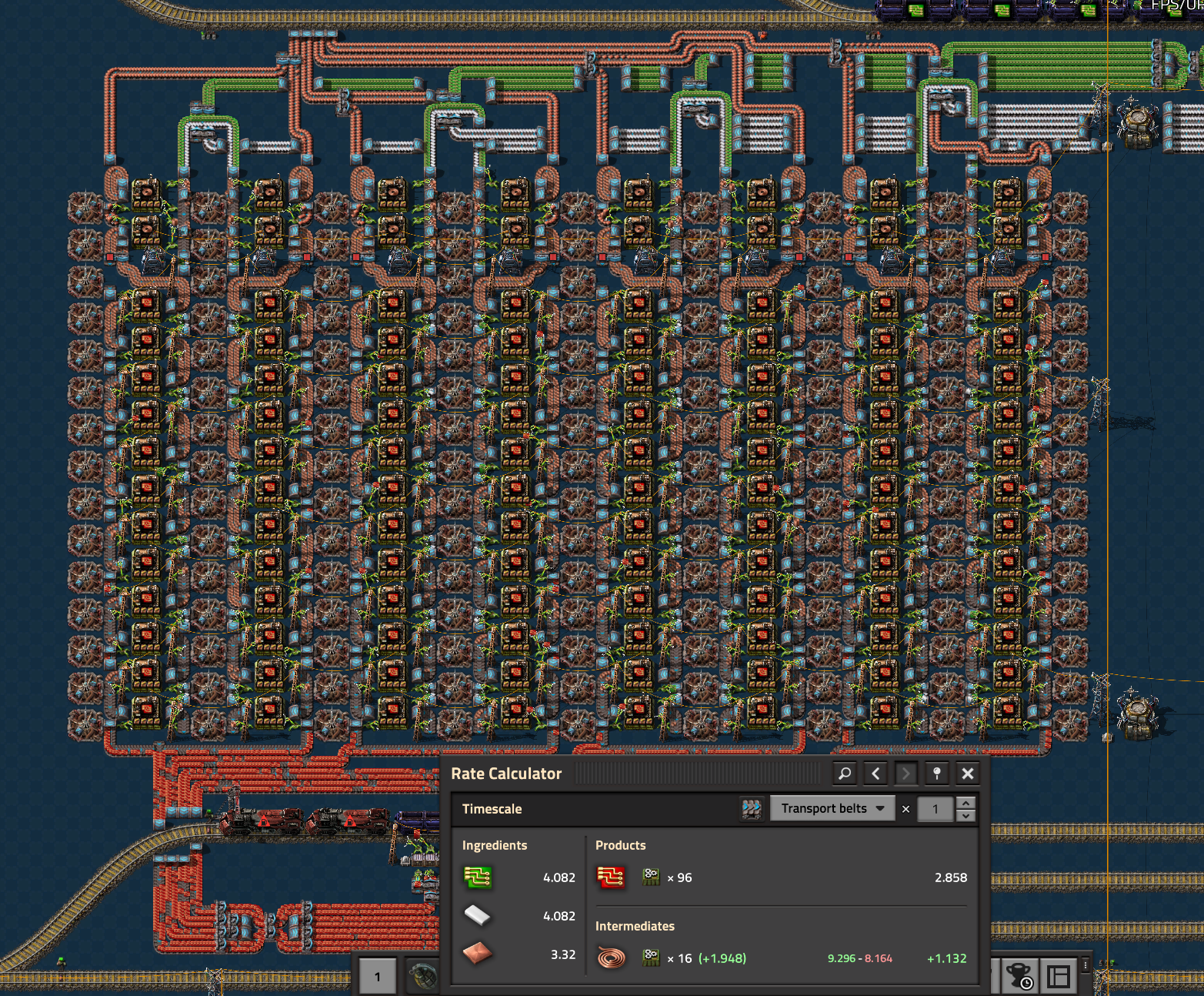Go back to the previous rate calculation
This screenshot has height=996, width=1204.
click(875, 774)
